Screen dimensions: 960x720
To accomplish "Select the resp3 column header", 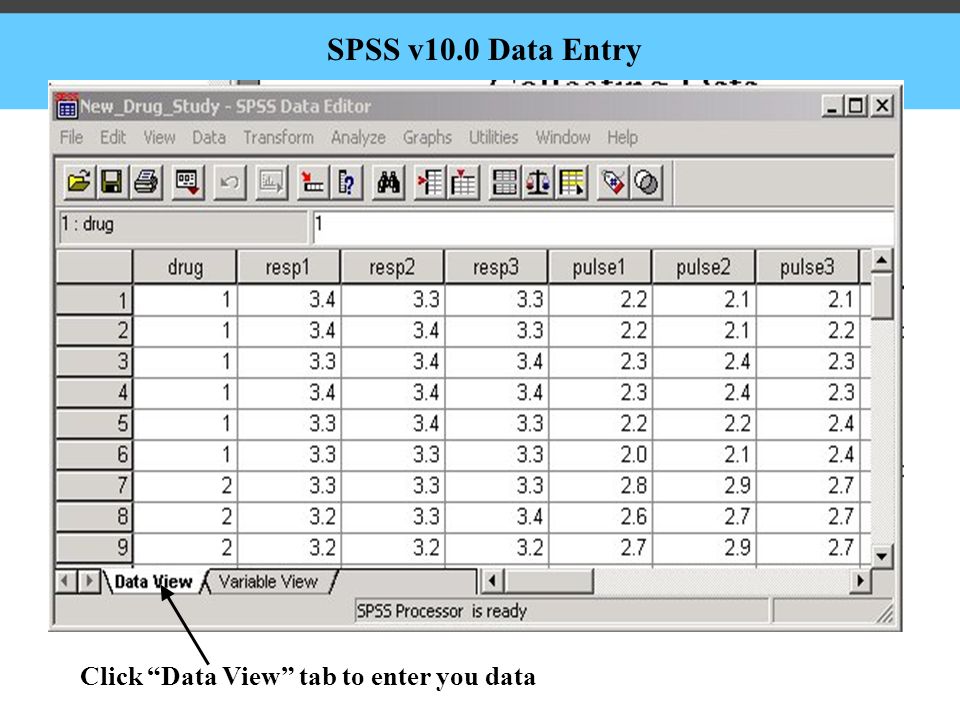I will click(496, 267).
